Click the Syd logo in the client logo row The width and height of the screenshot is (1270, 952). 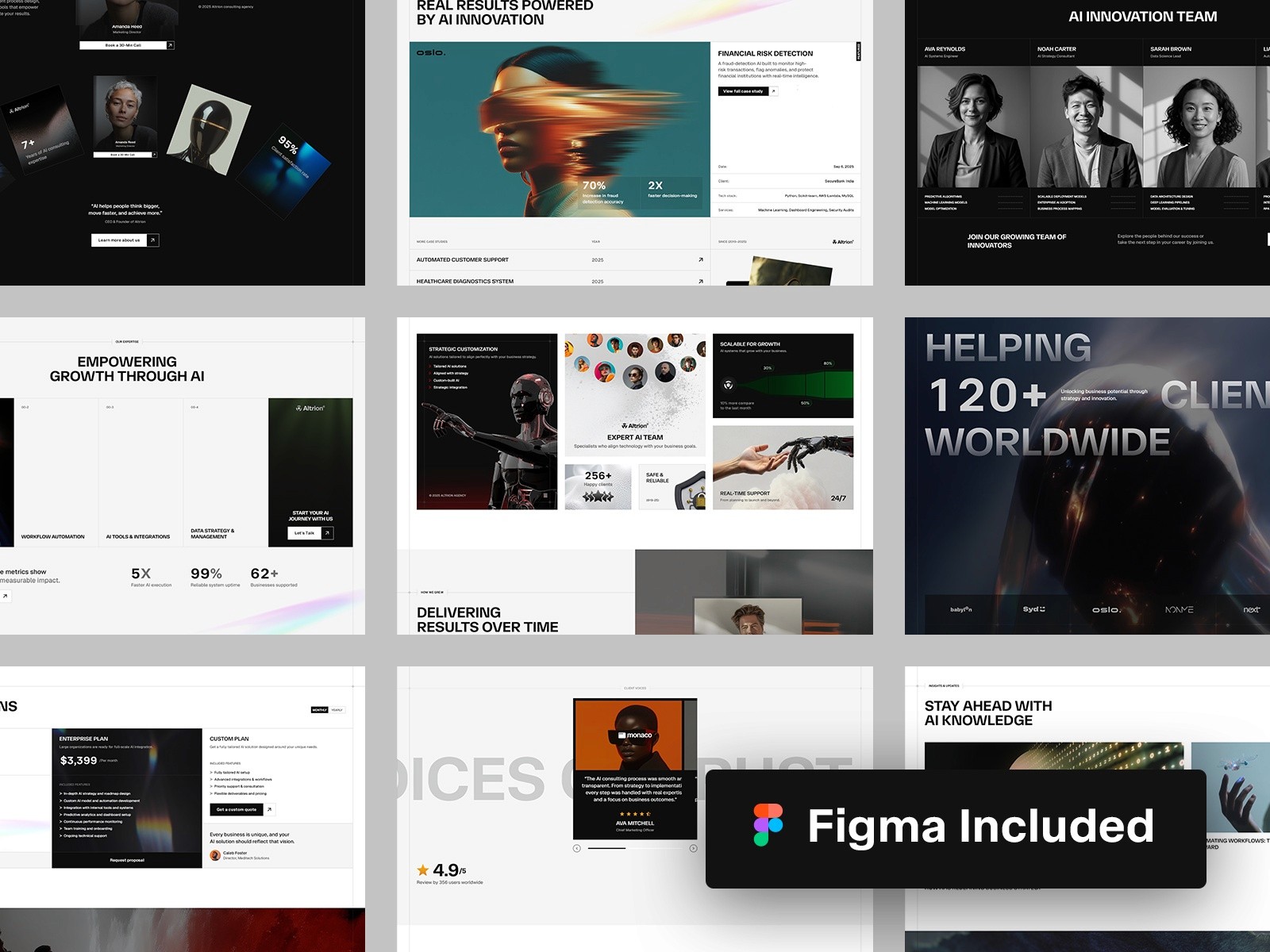coord(1034,609)
